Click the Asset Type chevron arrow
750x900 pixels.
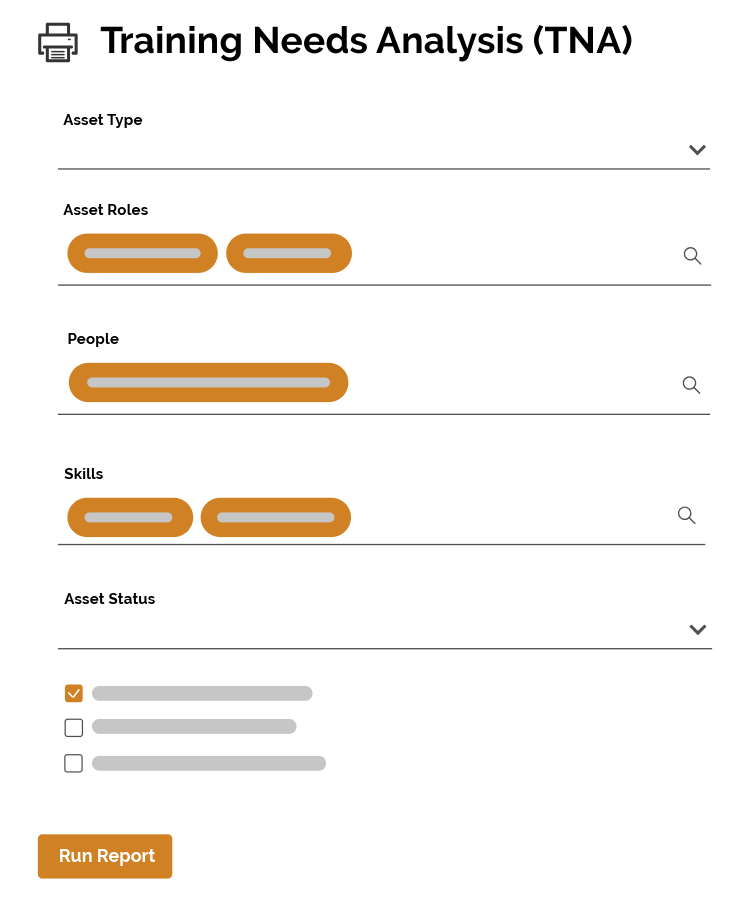pos(697,150)
